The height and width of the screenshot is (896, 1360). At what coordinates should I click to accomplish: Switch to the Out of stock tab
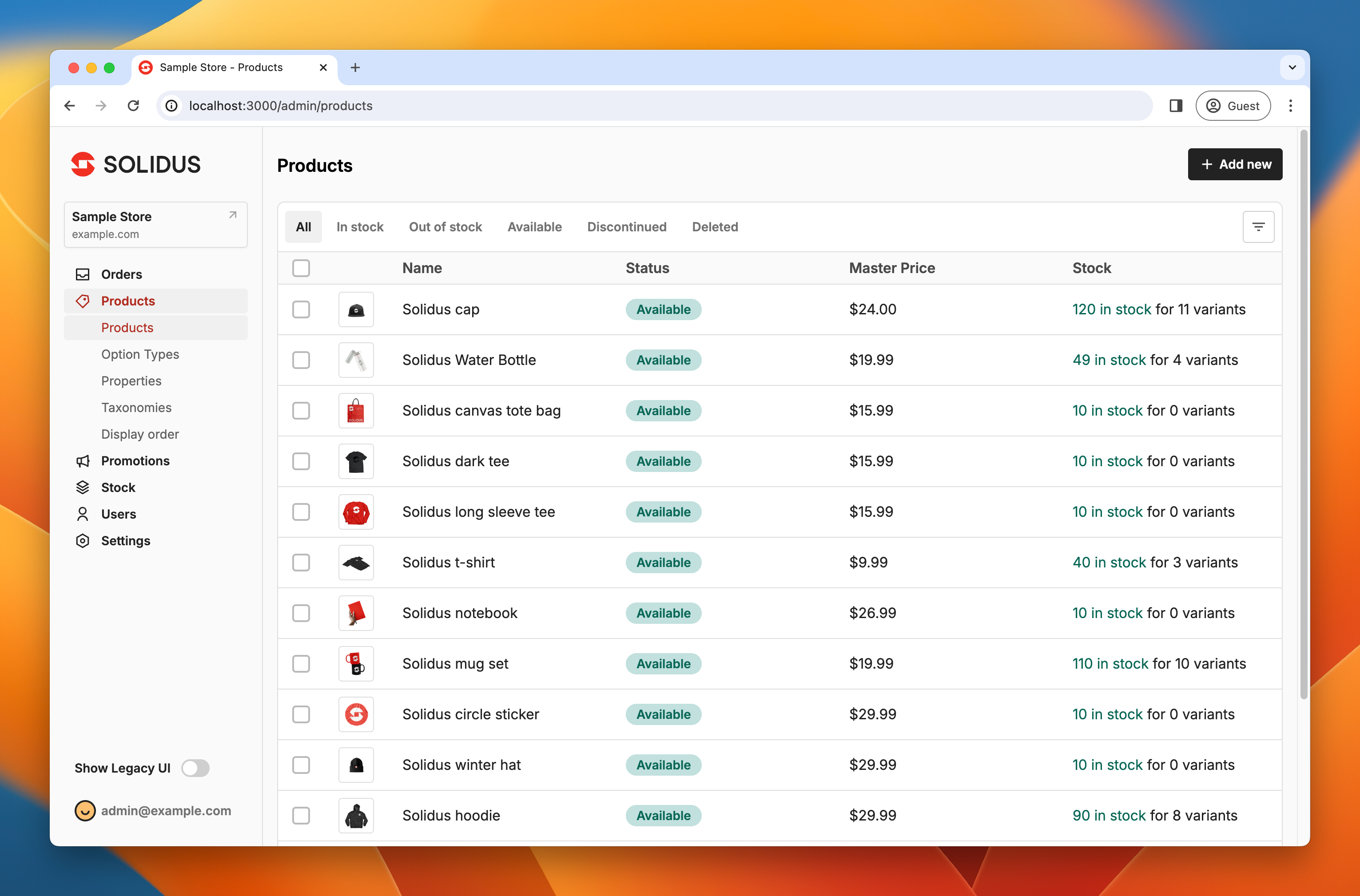(x=445, y=227)
